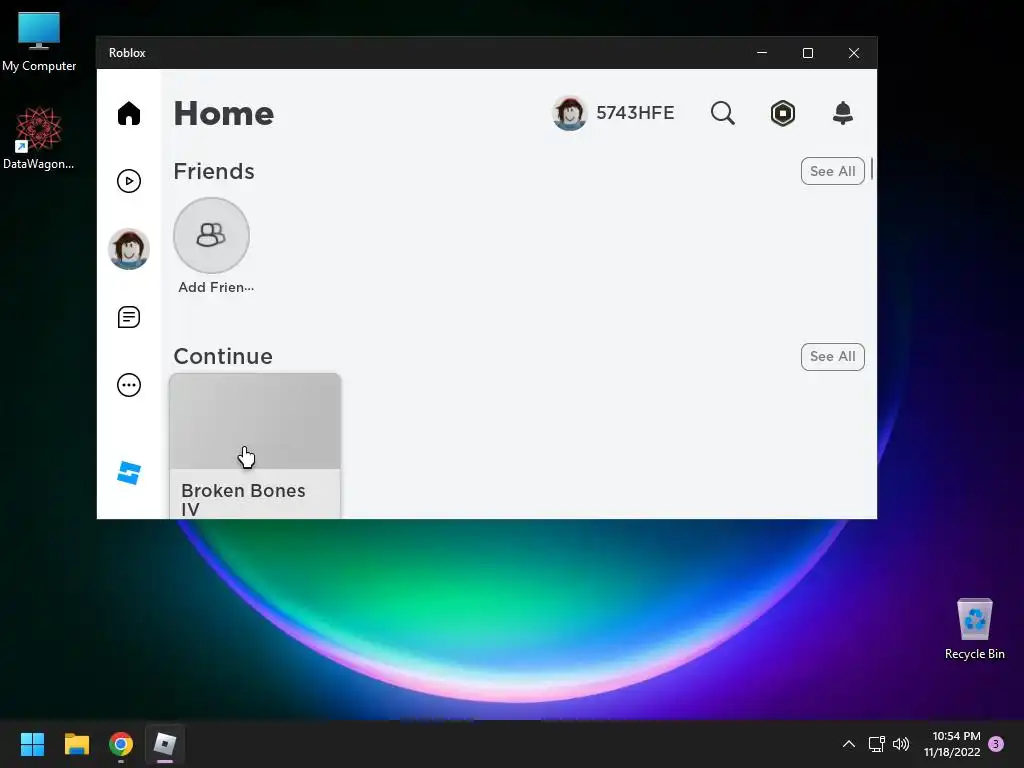Open the Windows Start menu
1024x768 pixels.
tap(33, 744)
